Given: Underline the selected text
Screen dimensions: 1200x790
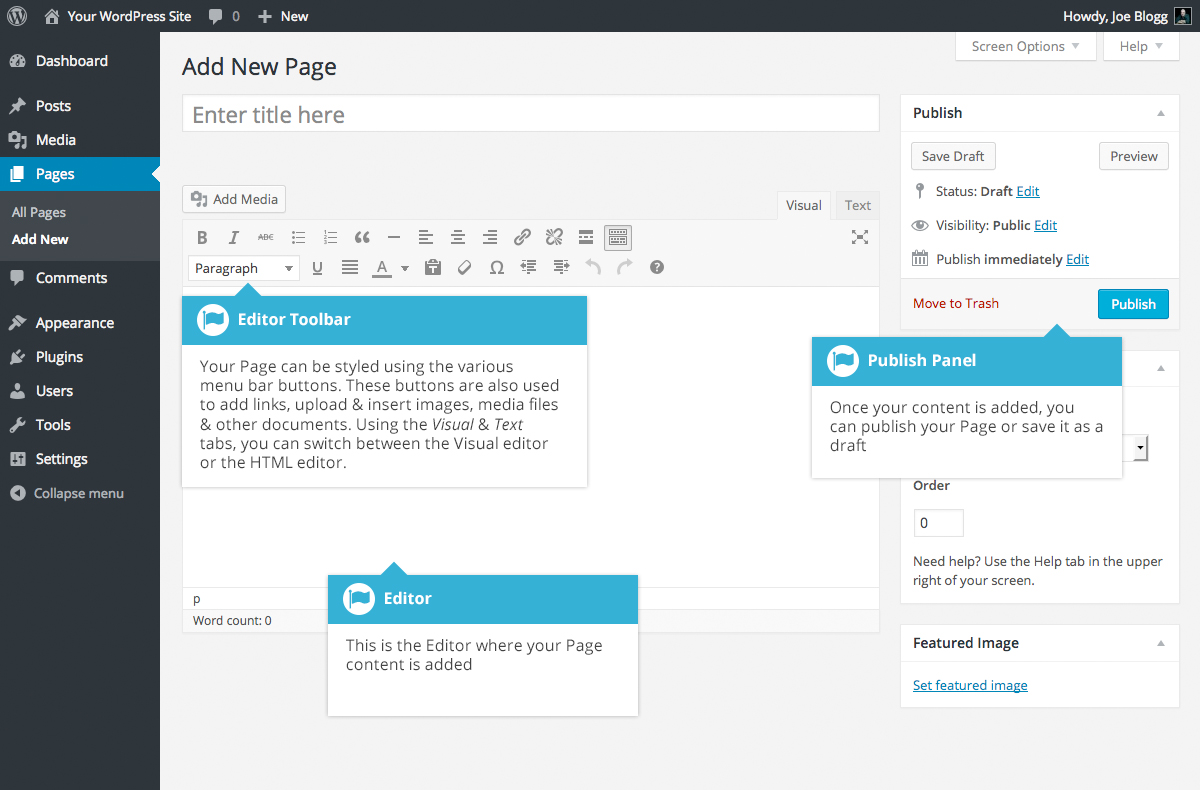Looking at the screenshot, I should point(318,267).
